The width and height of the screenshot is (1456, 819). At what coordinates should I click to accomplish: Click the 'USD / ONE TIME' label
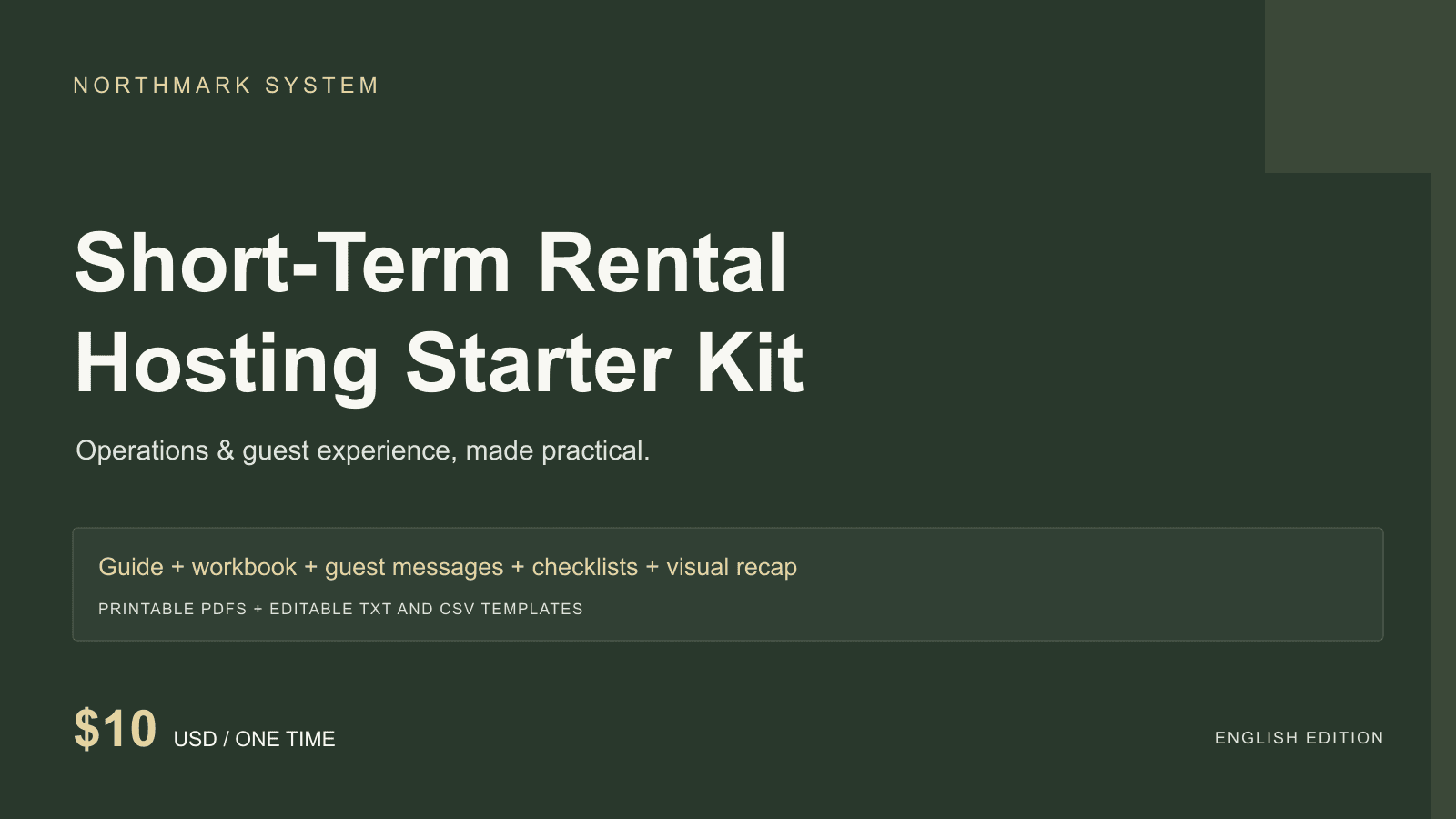[255, 739]
